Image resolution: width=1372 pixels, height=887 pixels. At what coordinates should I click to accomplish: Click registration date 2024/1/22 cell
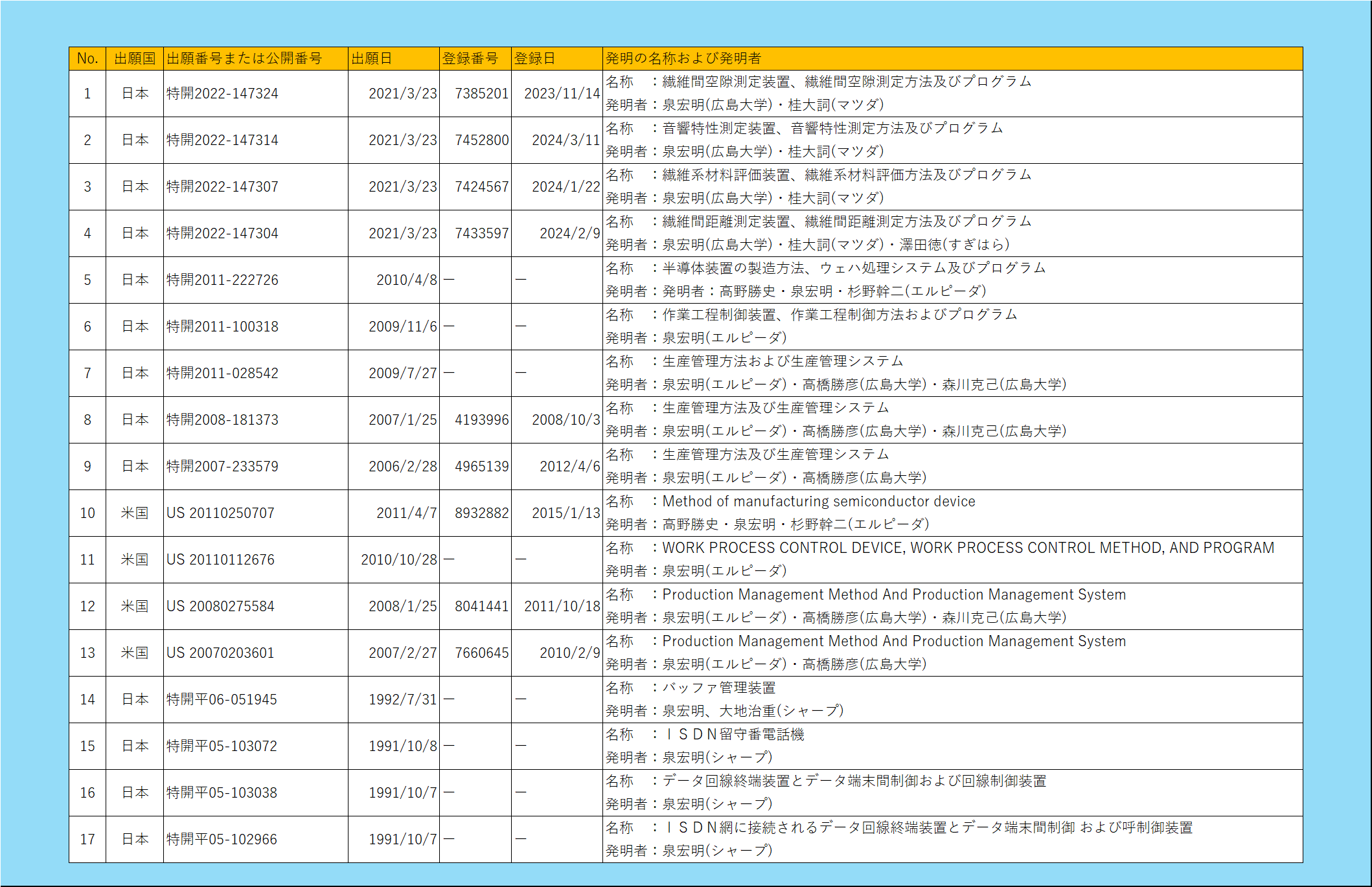pos(566,186)
